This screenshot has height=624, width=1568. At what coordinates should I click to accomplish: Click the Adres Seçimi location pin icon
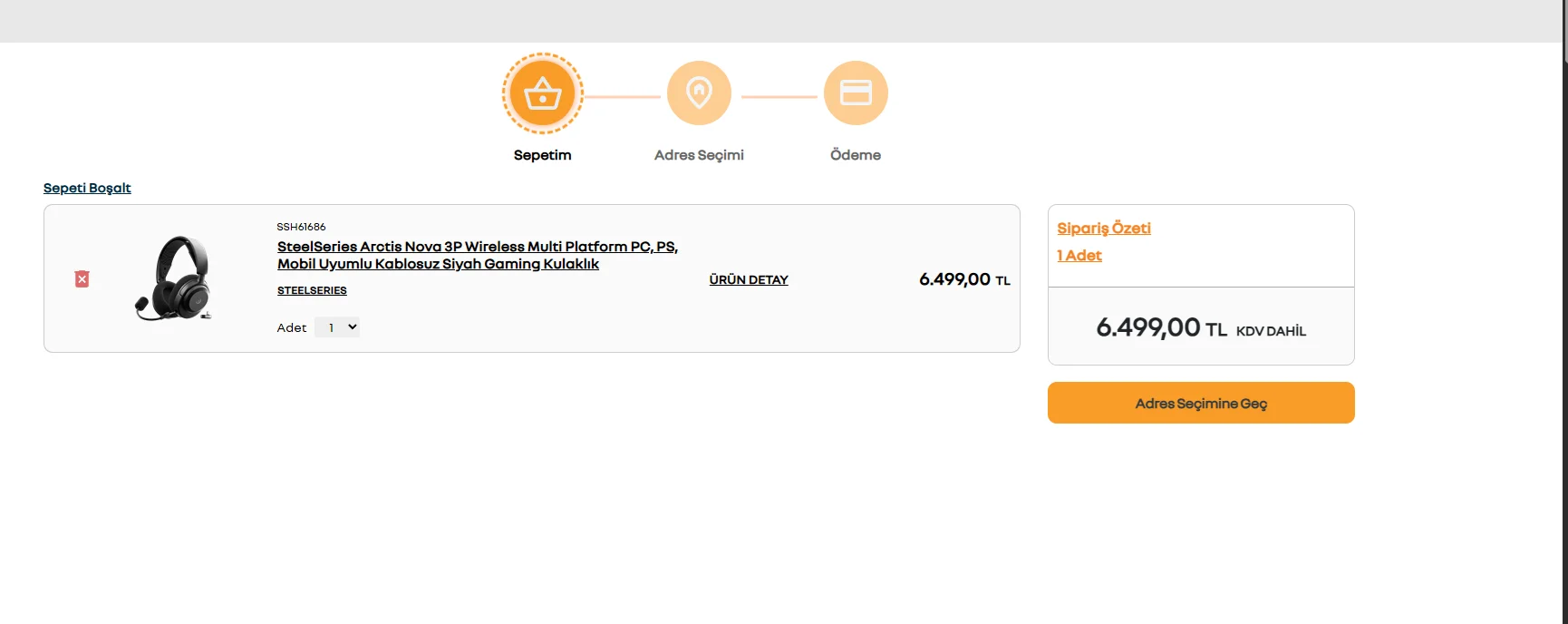pyautogui.click(x=699, y=93)
